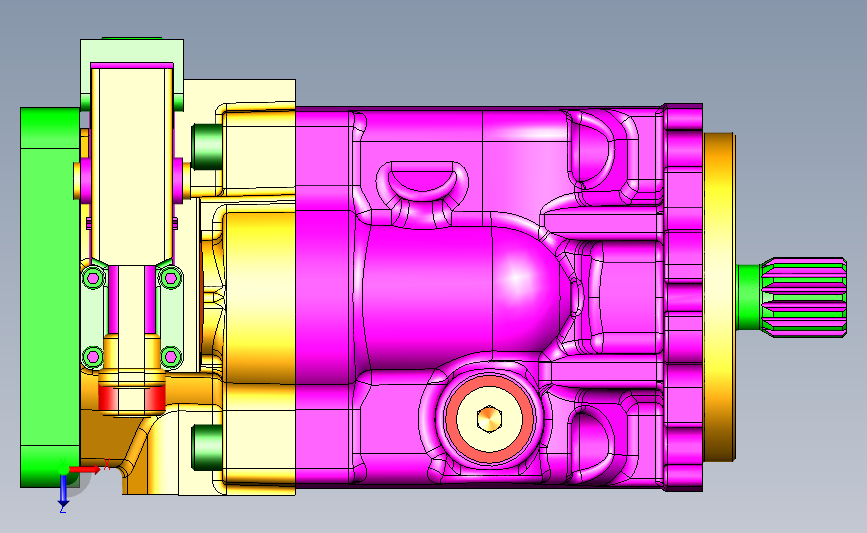Select the lower dark green cylinder pin

207,448
